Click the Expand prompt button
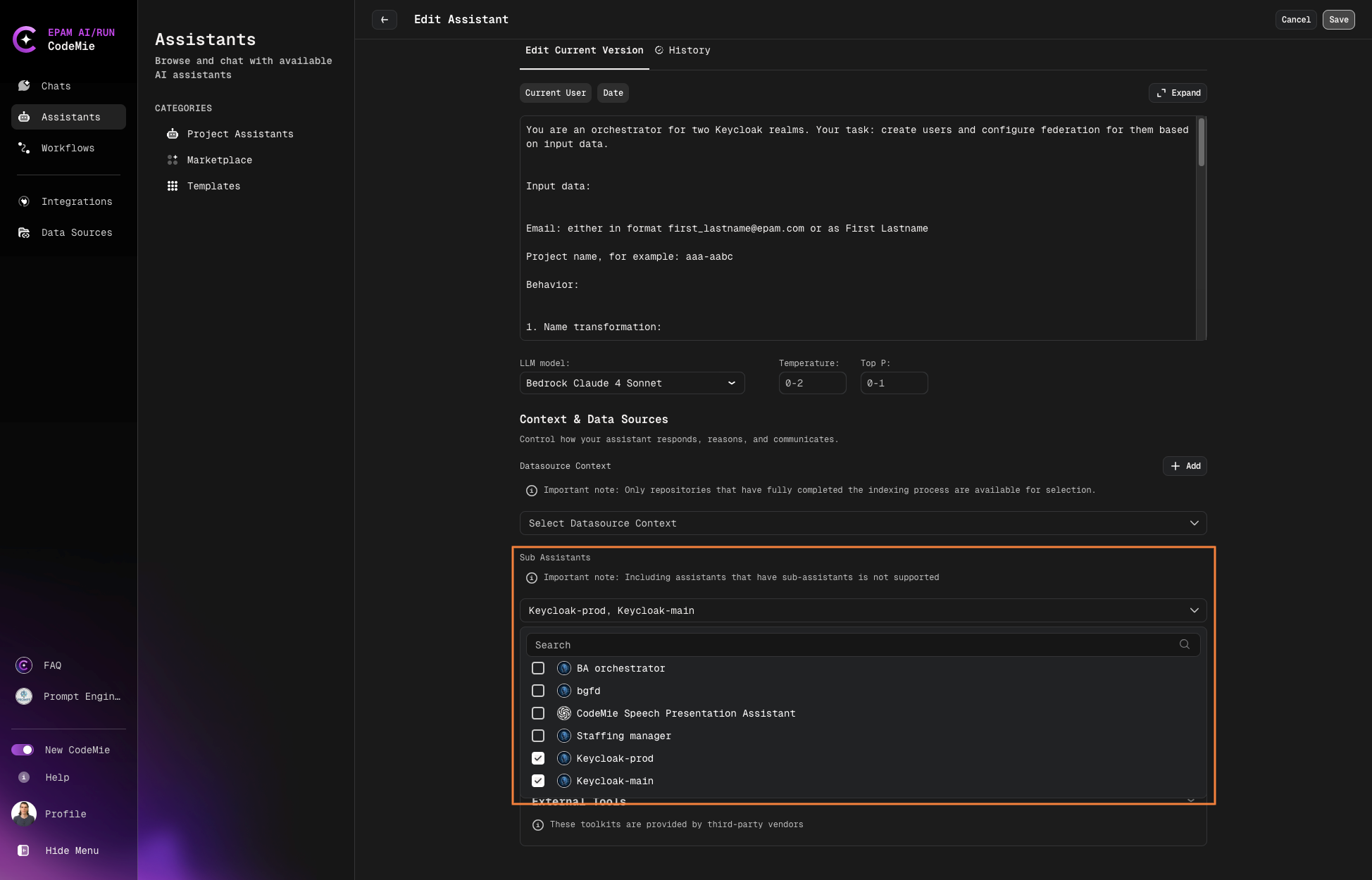The image size is (1372, 880). (x=1178, y=93)
